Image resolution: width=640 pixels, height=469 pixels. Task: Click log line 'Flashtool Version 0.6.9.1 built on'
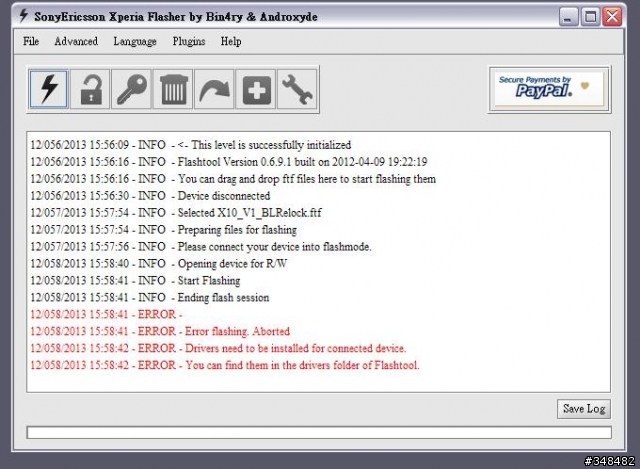(x=229, y=162)
